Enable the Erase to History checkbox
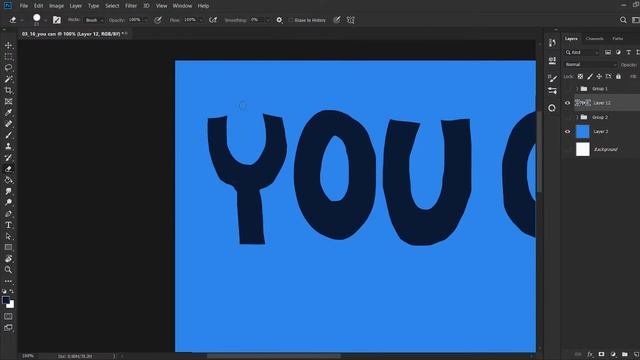The image size is (640, 360). pos(291,20)
